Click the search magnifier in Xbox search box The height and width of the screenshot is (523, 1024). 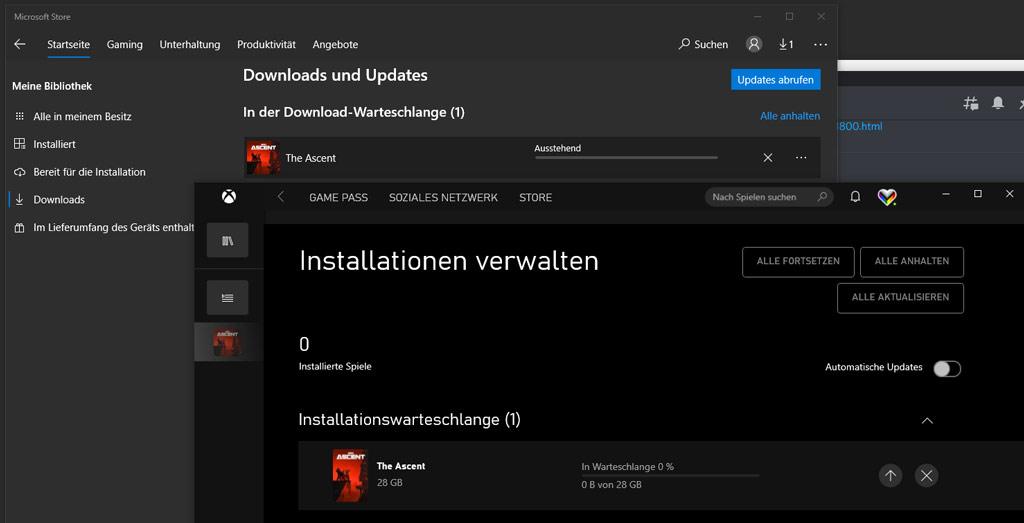tap(822, 197)
